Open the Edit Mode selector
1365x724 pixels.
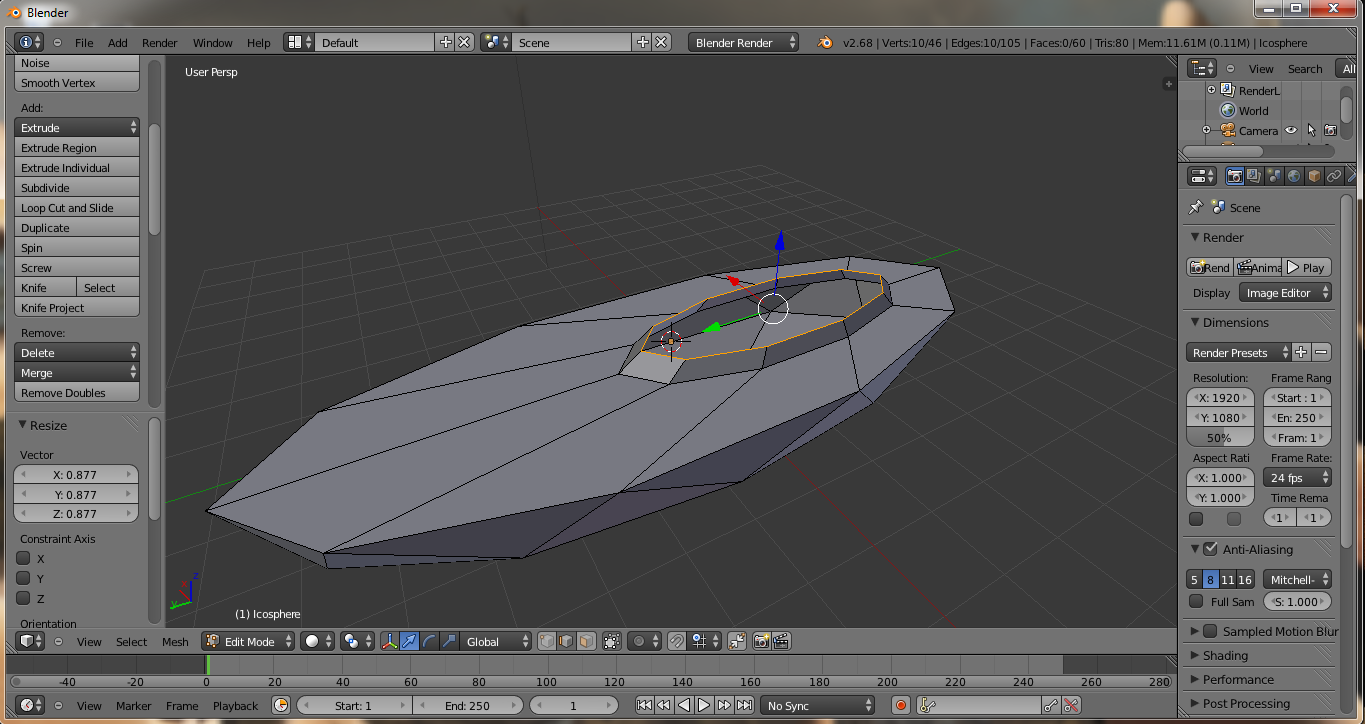pos(249,641)
